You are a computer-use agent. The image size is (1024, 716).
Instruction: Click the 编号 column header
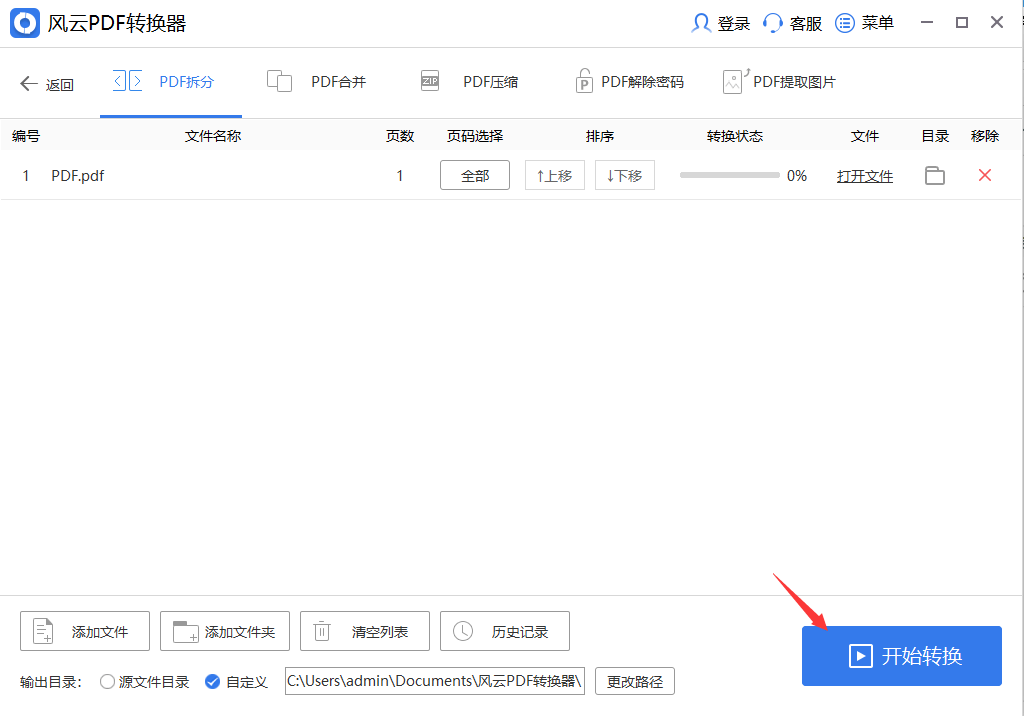click(26, 136)
